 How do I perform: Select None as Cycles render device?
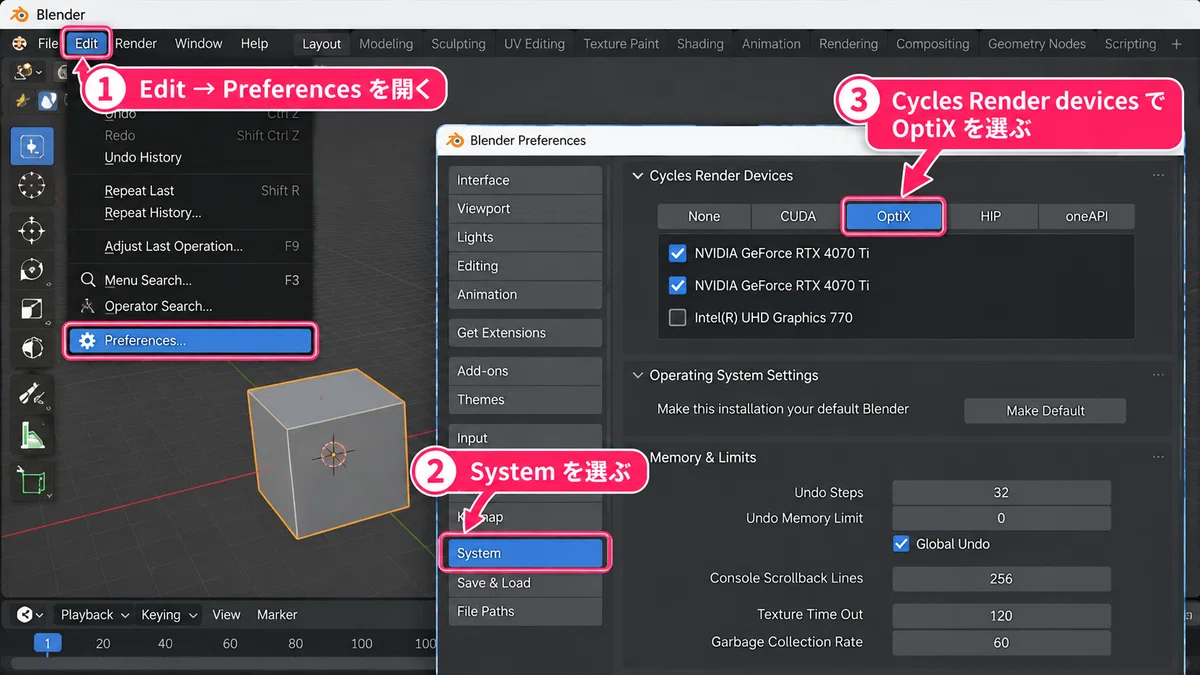[x=704, y=216]
